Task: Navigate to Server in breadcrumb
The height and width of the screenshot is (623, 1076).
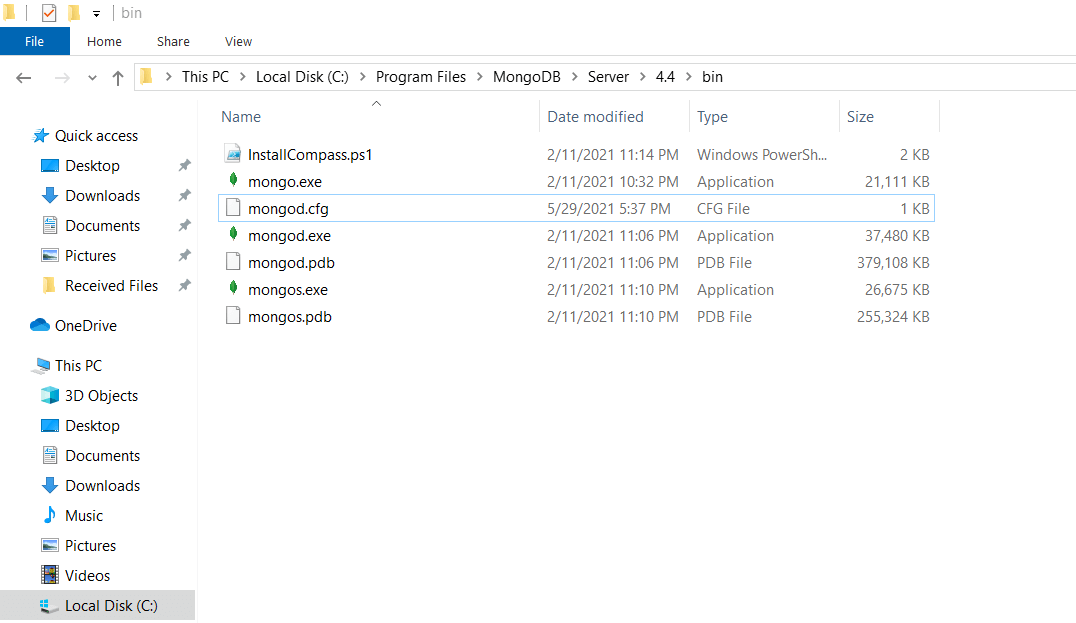Action: tap(608, 77)
